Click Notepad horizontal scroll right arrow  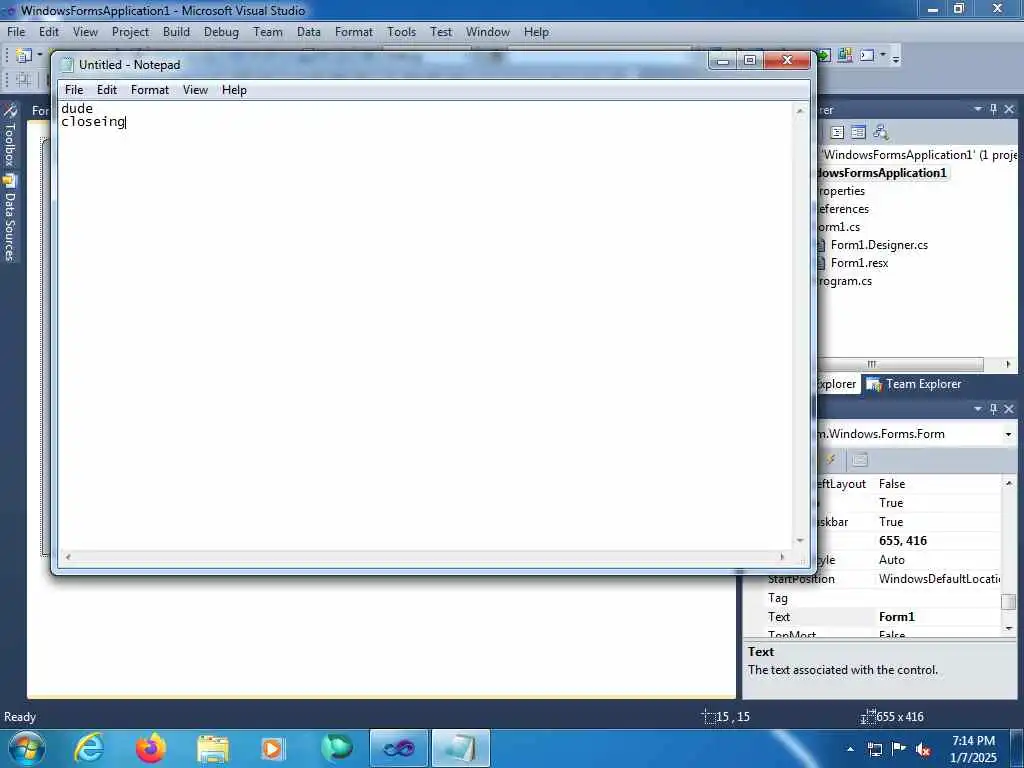point(782,557)
